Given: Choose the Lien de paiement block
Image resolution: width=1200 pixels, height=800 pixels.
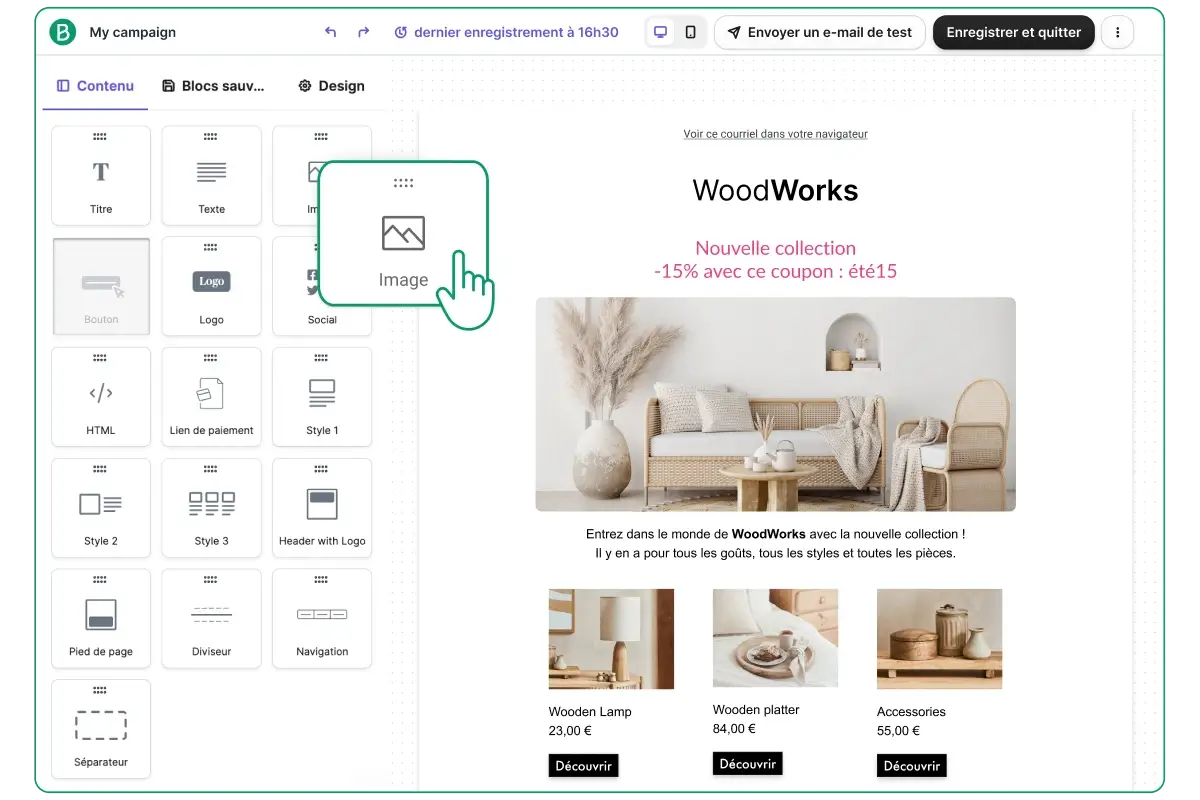Looking at the screenshot, I should tap(211, 397).
